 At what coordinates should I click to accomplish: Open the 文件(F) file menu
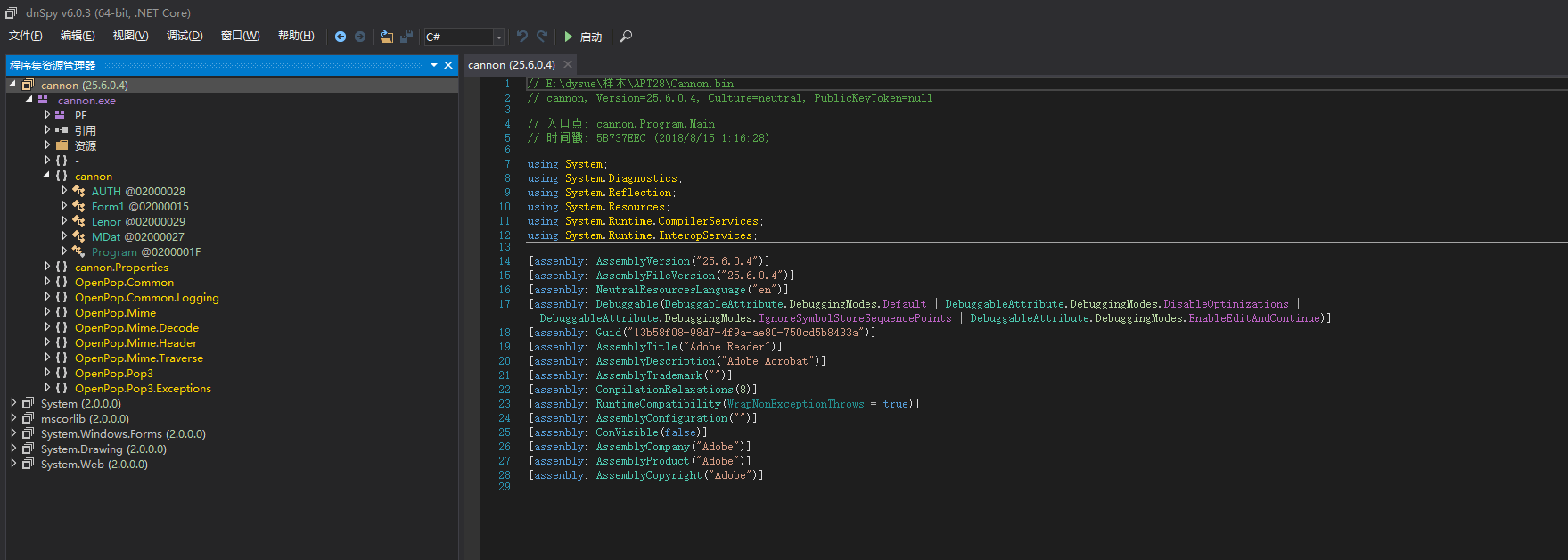pyautogui.click(x=26, y=36)
